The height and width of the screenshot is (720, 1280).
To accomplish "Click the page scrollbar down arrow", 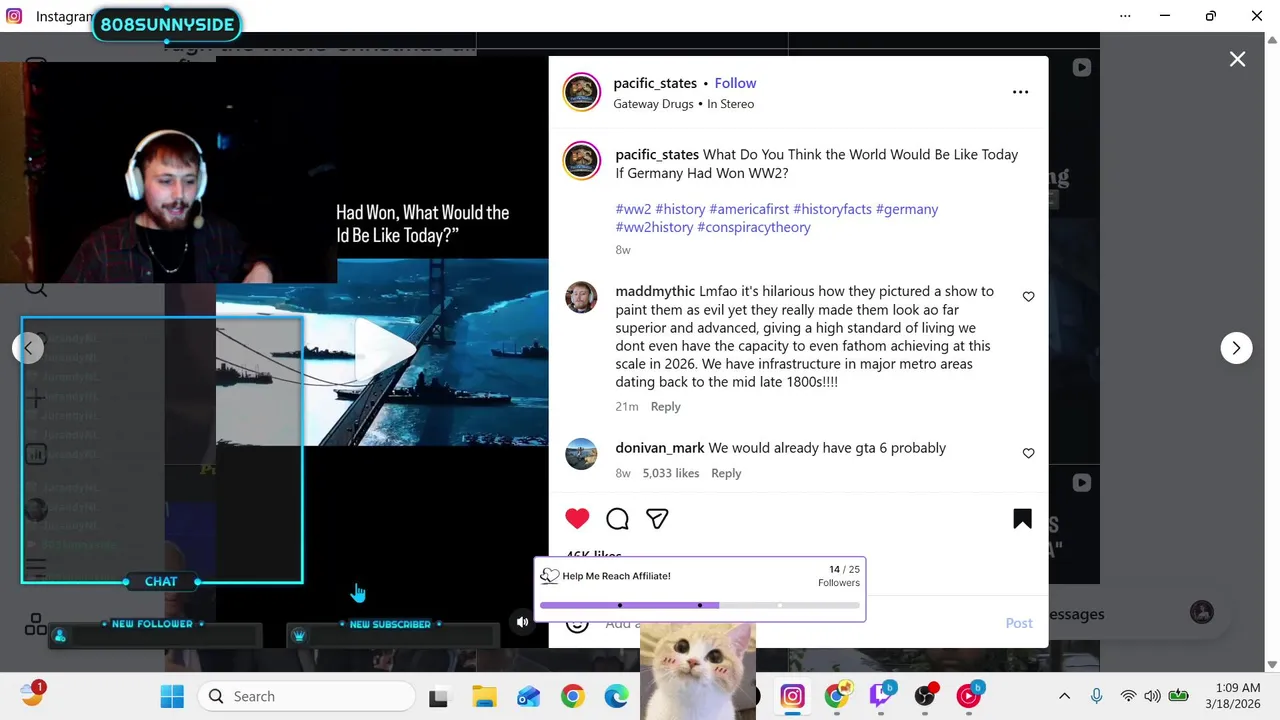I will (x=1272, y=665).
